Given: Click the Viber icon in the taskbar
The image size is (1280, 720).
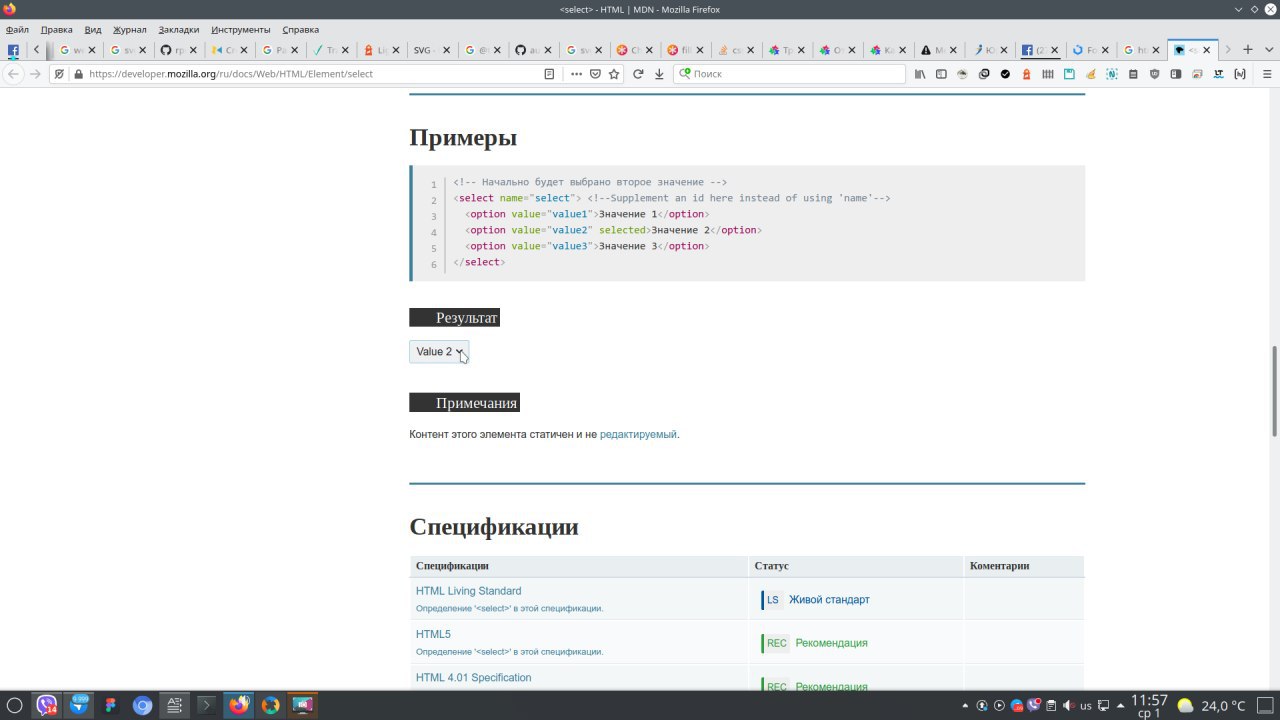Looking at the screenshot, I should 46,705.
